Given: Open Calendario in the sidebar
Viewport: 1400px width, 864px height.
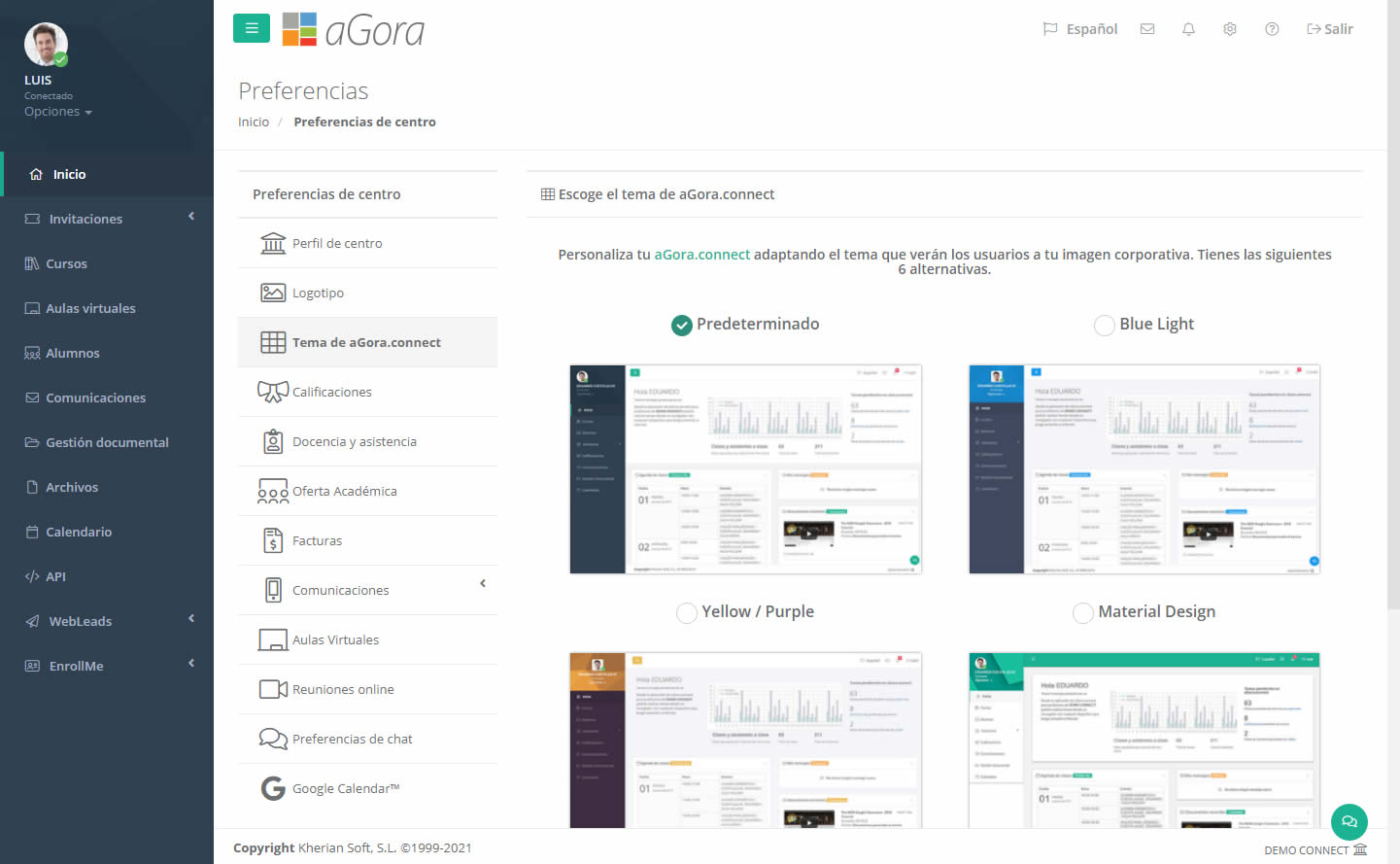Looking at the screenshot, I should pyautogui.click(x=107, y=532).
